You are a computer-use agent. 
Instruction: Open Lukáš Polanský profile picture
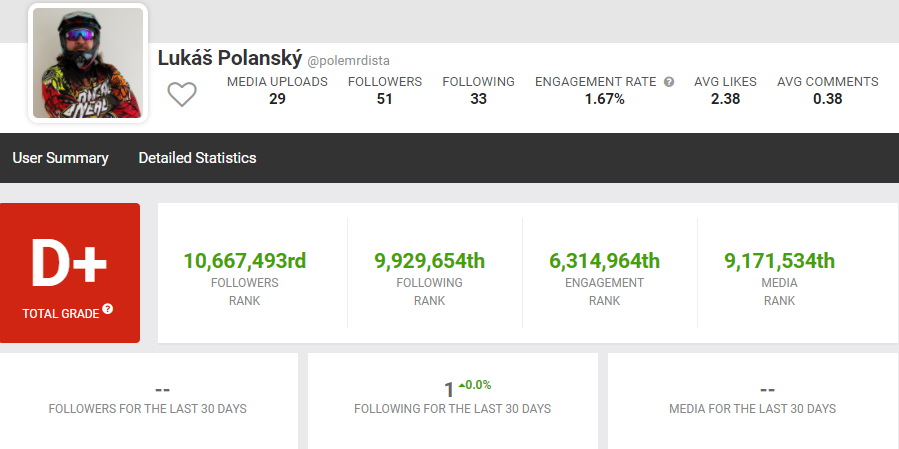coord(88,63)
